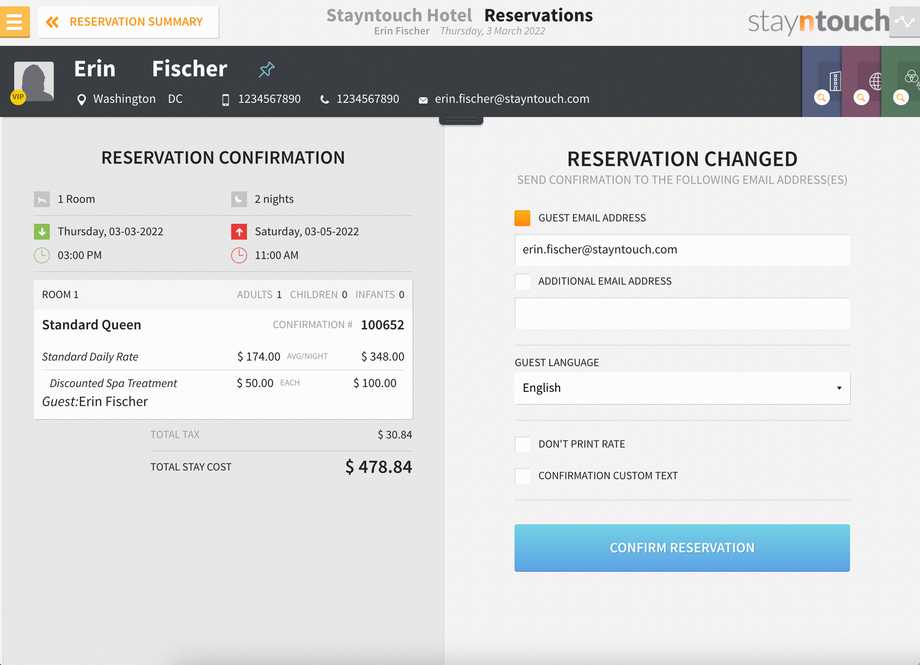Click the city field Washington
This screenshot has width=920, height=665.
click(124, 99)
